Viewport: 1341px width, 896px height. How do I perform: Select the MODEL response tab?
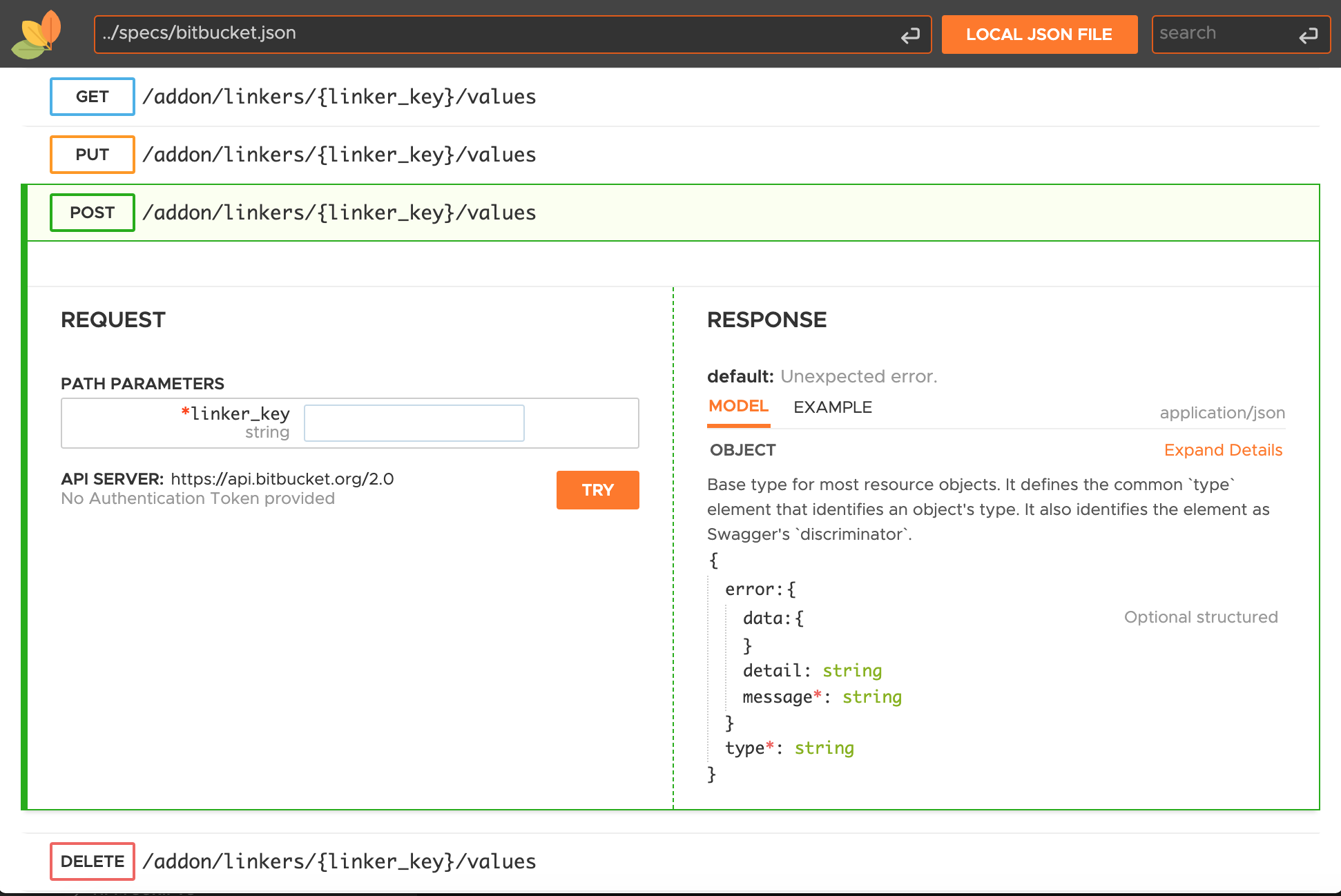(738, 407)
